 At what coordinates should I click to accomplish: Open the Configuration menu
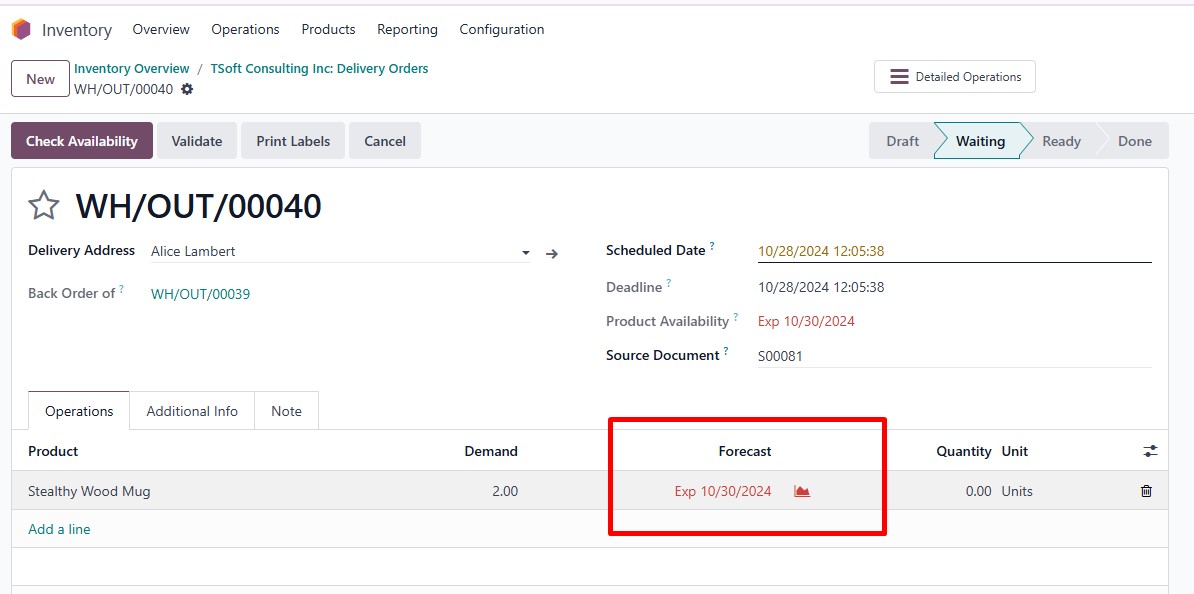(x=502, y=30)
